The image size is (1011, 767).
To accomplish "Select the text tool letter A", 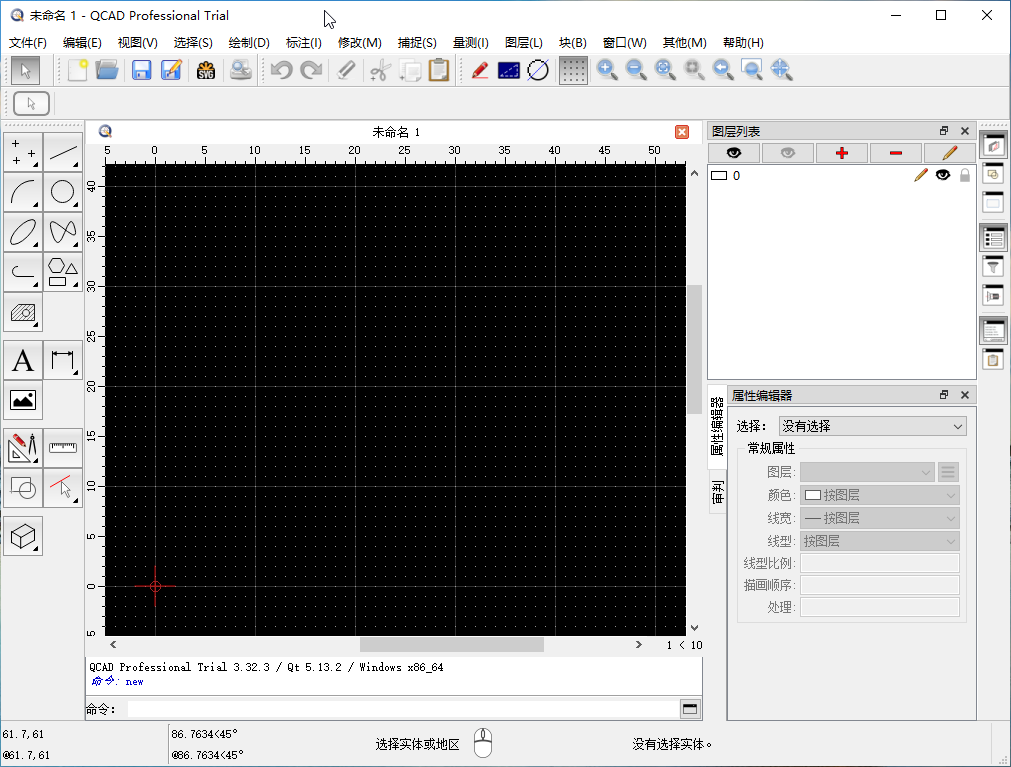I will [x=23, y=360].
